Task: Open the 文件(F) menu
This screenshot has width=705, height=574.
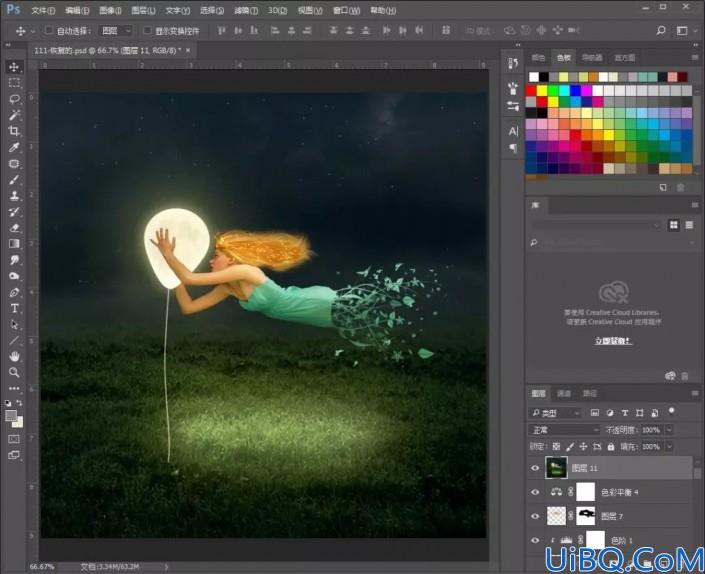Action: coord(43,10)
